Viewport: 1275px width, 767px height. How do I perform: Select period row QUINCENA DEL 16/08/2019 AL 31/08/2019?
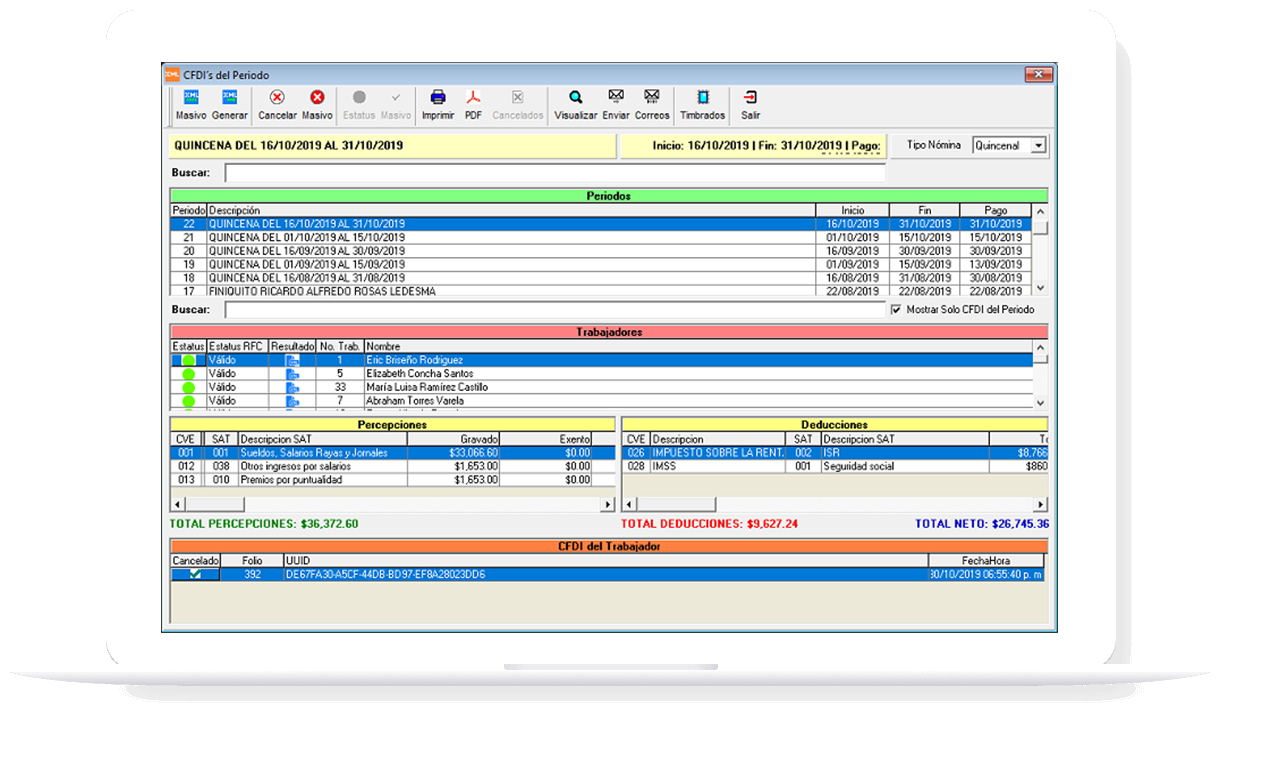click(x=600, y=278)
